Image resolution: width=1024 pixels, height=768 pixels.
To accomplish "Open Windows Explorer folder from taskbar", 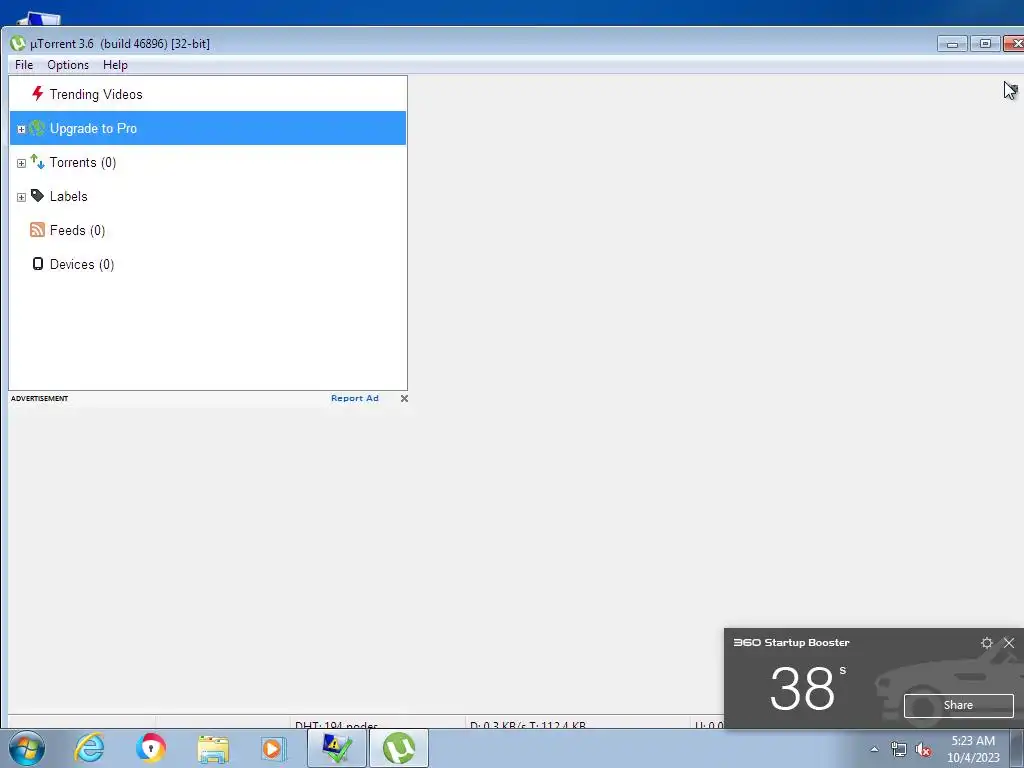I will (x=213, y=749).
